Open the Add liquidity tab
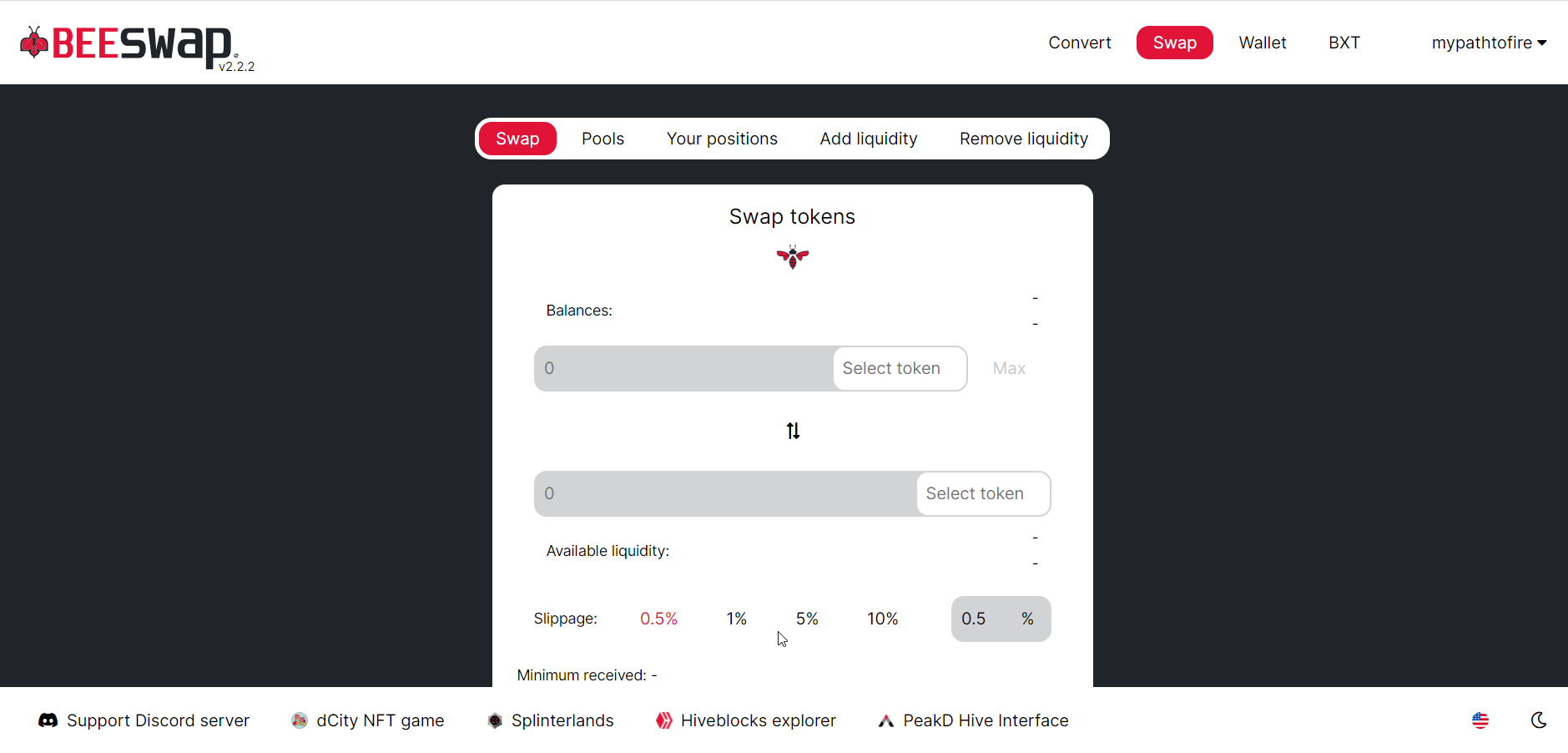1568x753 pixels. pyautogui.click(x=869, y=139)
